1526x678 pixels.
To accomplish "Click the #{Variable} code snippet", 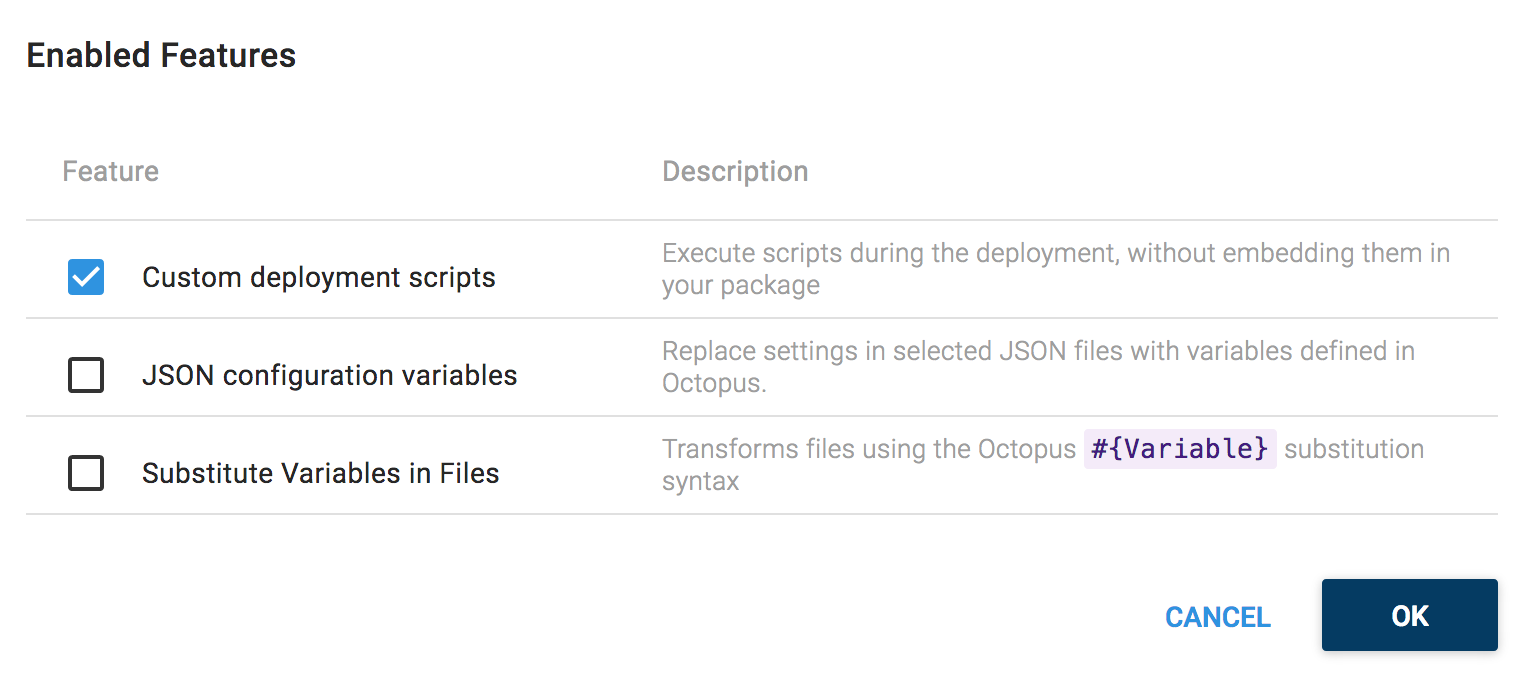I will [1180, 448].
